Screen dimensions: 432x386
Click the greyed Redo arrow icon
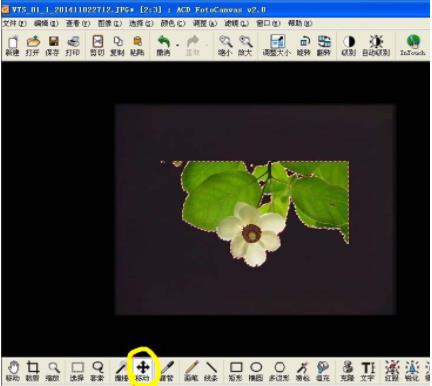click(x=193, y=42)
